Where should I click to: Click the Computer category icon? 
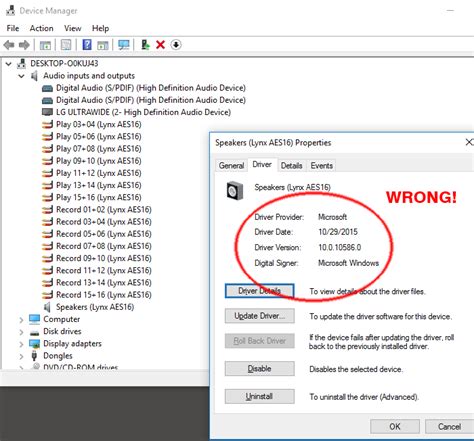pyautogui.click(x=34, y=319)
